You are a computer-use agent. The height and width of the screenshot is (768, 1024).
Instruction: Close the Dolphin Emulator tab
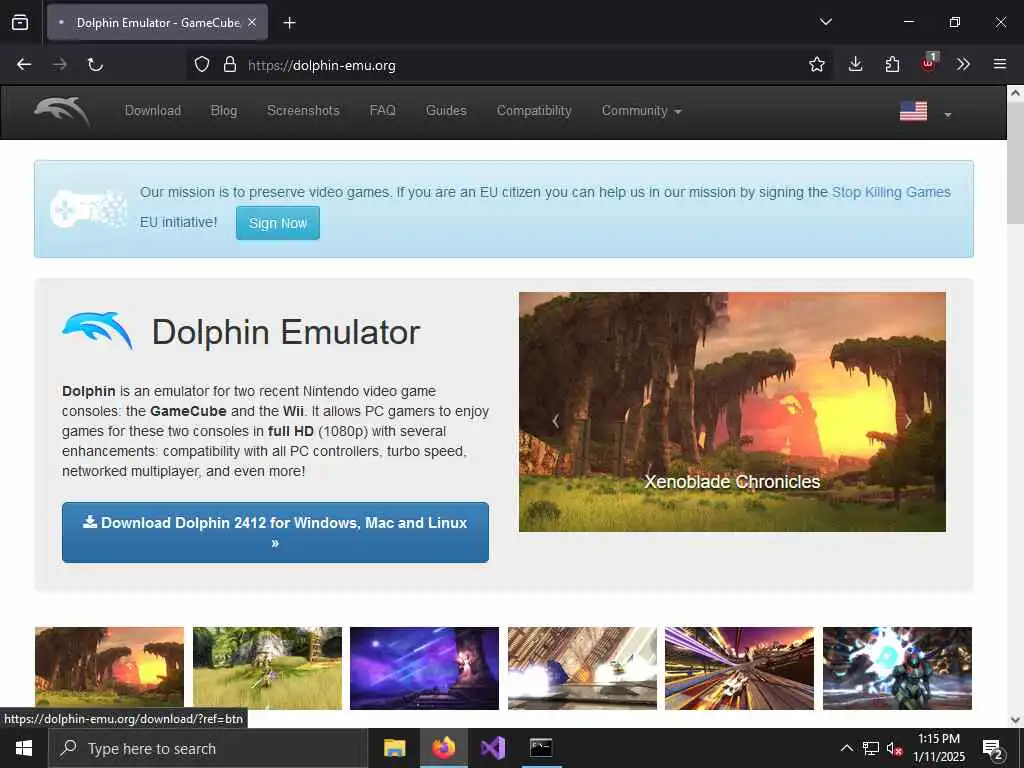[x=252, y=22]
